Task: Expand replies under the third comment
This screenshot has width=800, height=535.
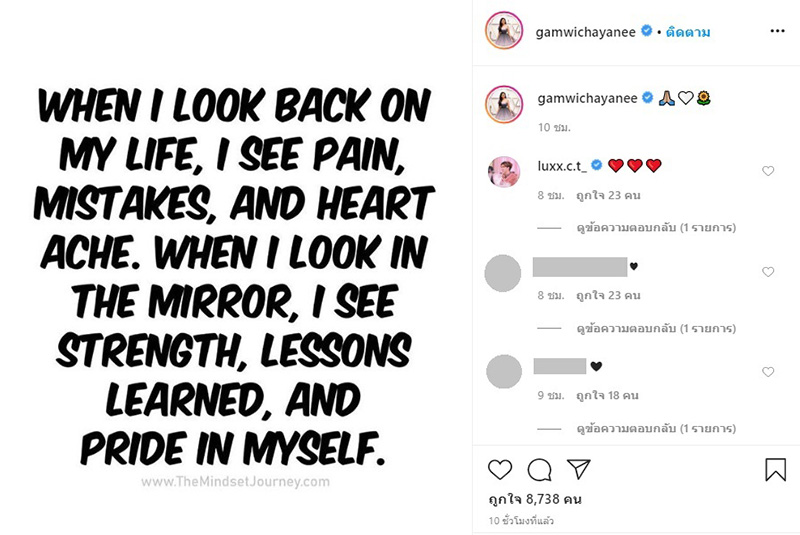Action: [x=655, y=428]
